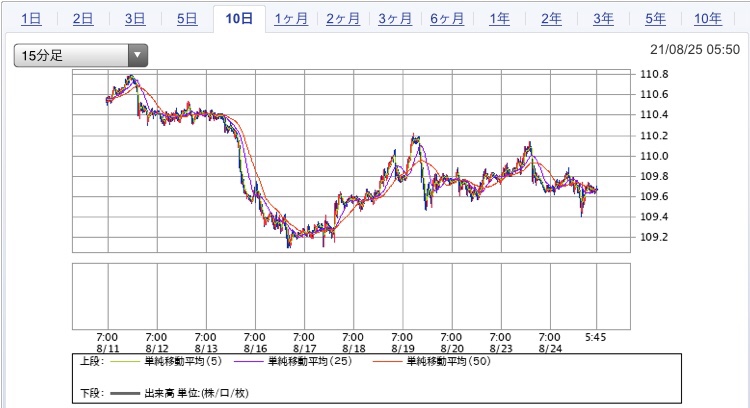Screen dimensions: 750x408
Task: Open the 15分足 interval dropdown
Action: [81, 55]
